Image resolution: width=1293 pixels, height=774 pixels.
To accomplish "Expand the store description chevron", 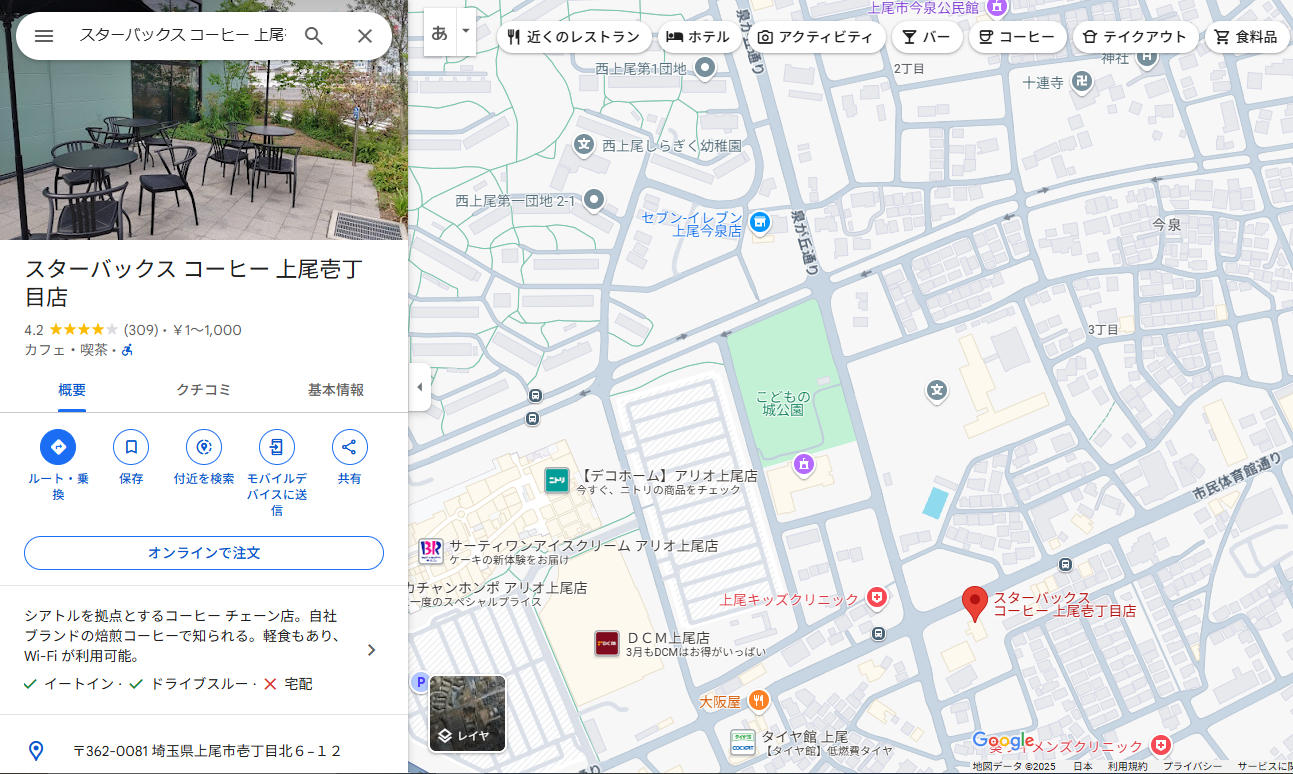I will point(372,650).
